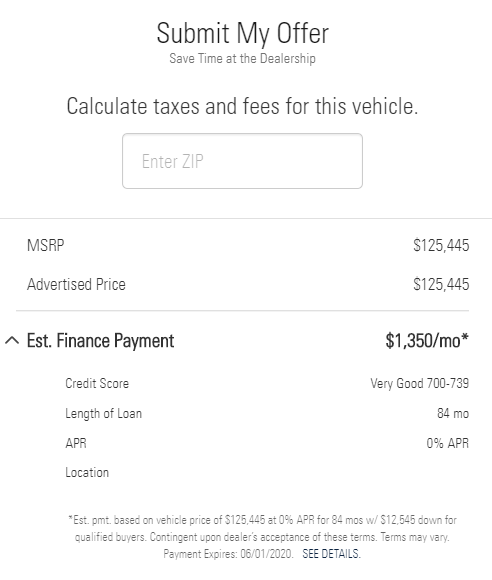
Task: Click the Advertised Price label
Action: point(76,284)
